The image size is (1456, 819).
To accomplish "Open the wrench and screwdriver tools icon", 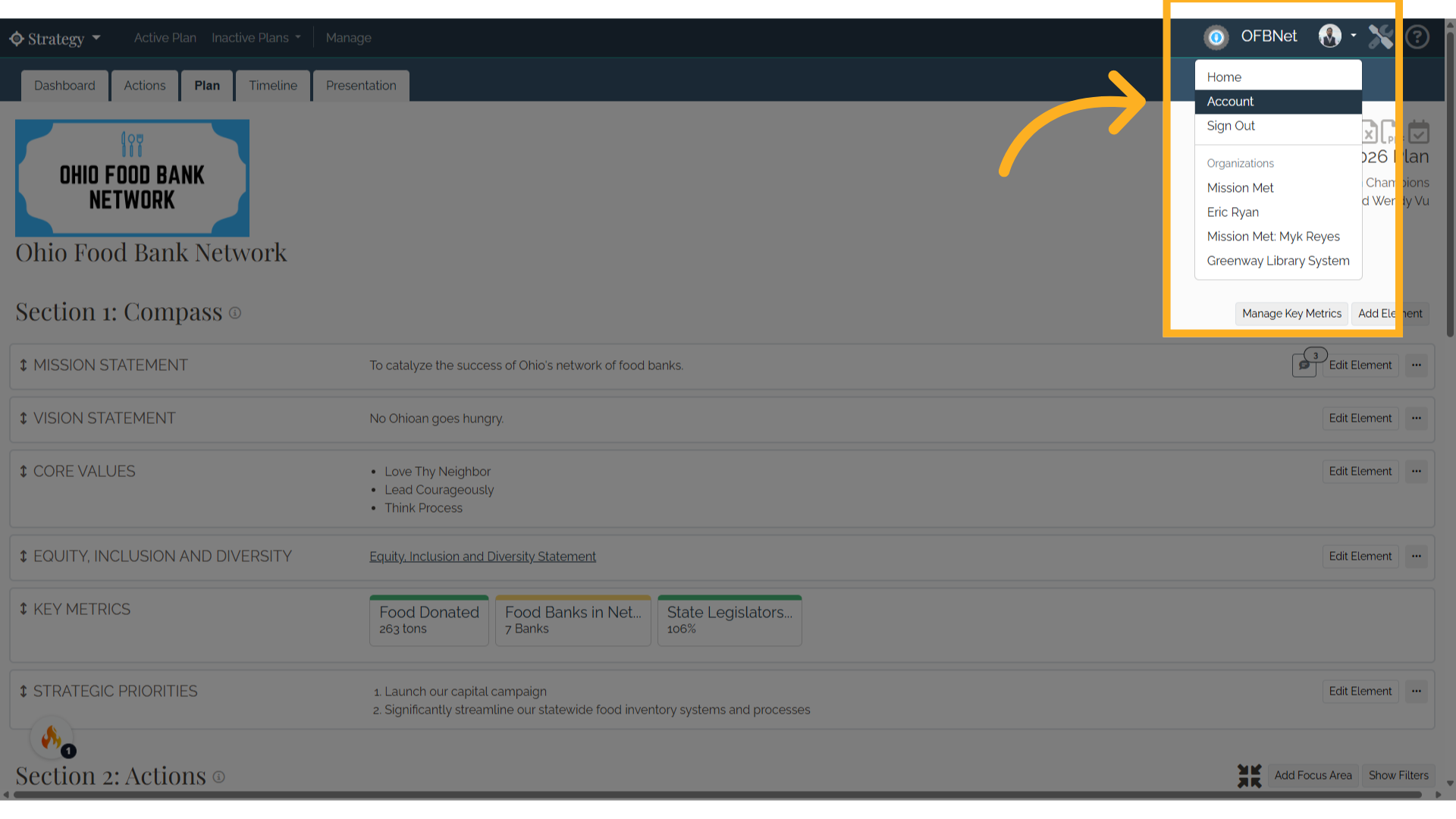I will (x=1380, y=36).
